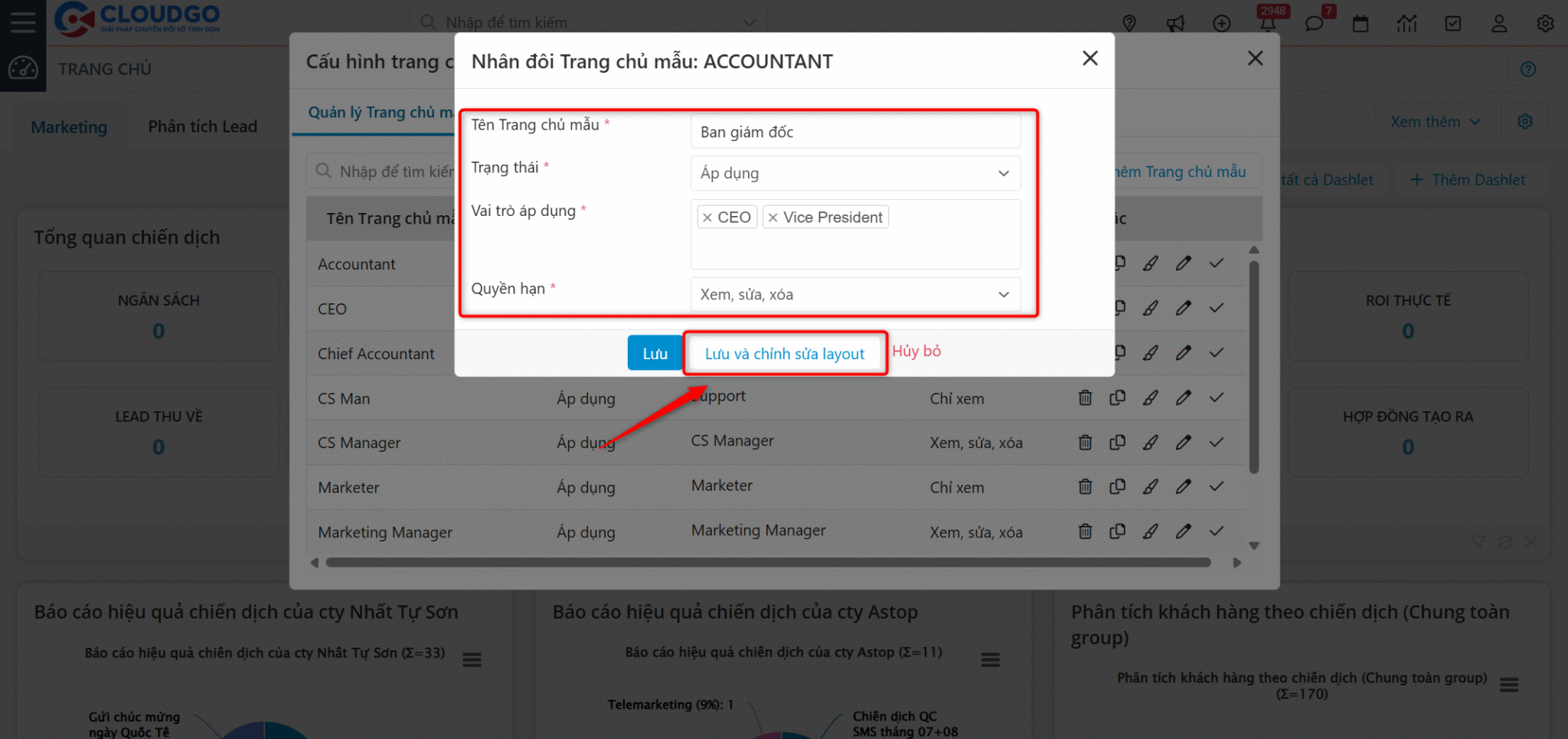Click the horizontal scrollbar of template table
This screenshot has width=1568, height=739.
point(768,562)
